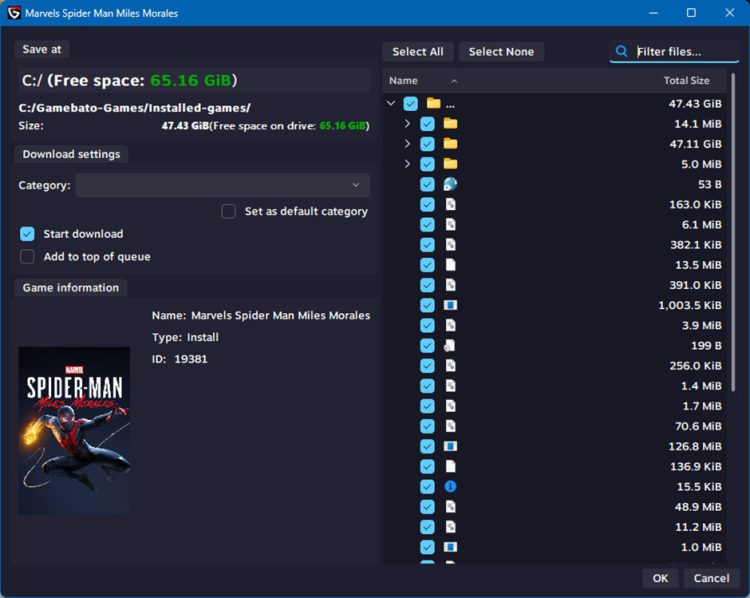Click the file icon in the 1.7 MiB row

click(450, 406)
